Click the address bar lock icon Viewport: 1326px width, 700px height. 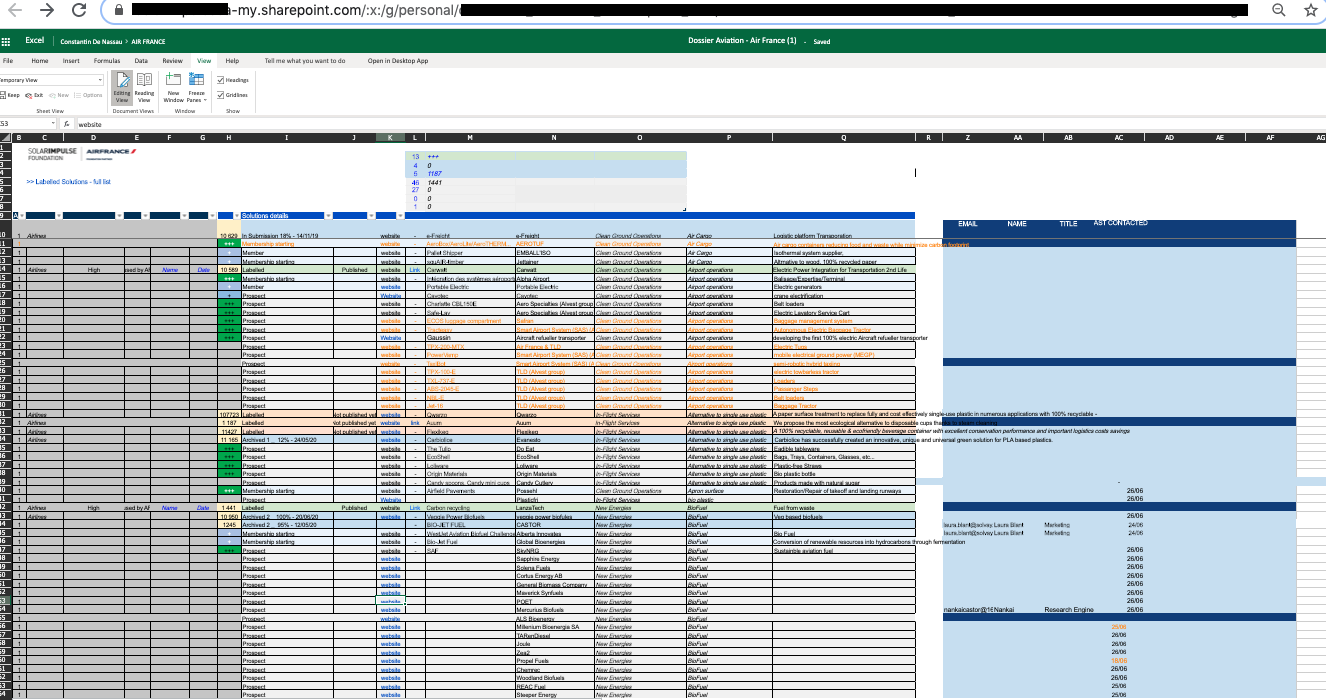tap(119, 10)
